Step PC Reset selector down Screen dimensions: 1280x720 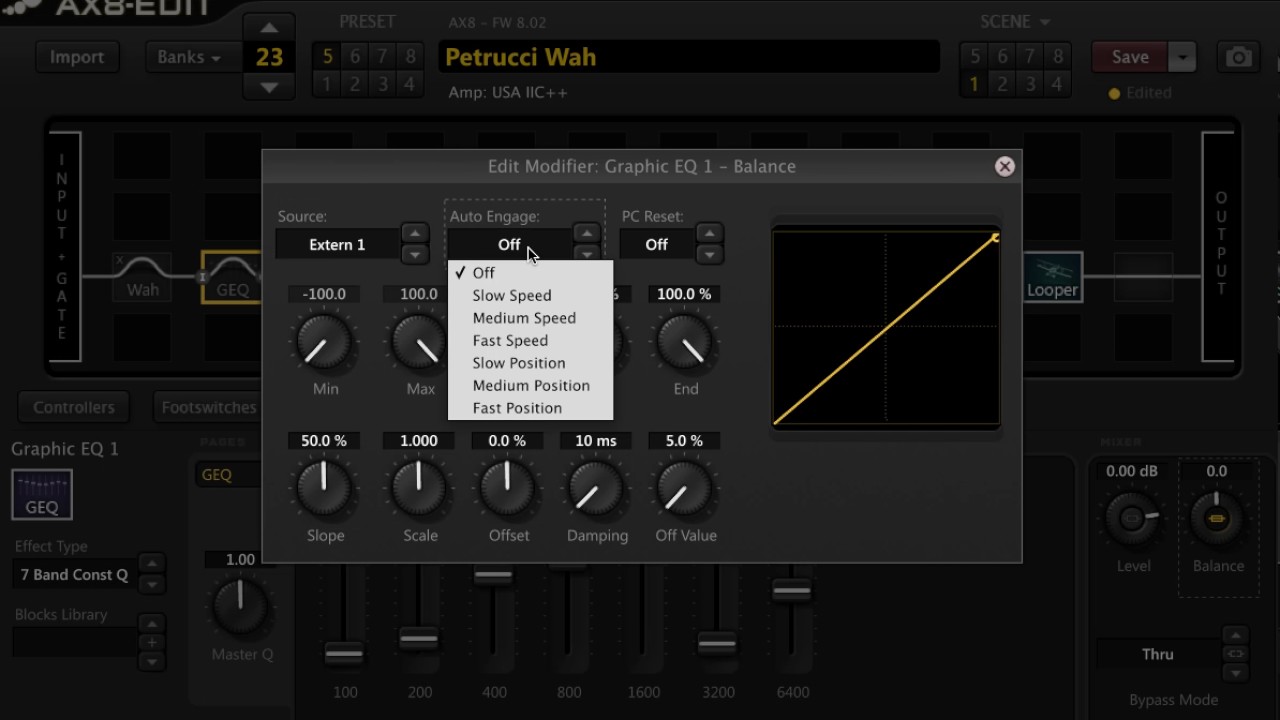[x=709, y=255]
